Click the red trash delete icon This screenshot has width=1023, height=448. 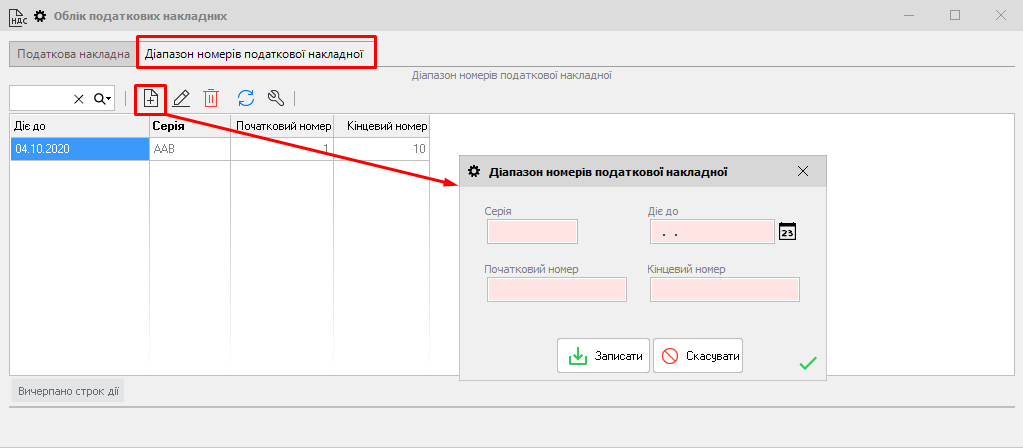(211, 98)
